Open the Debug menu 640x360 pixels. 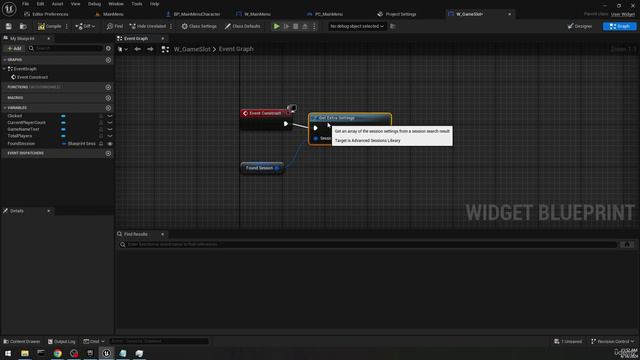(94, 4)
